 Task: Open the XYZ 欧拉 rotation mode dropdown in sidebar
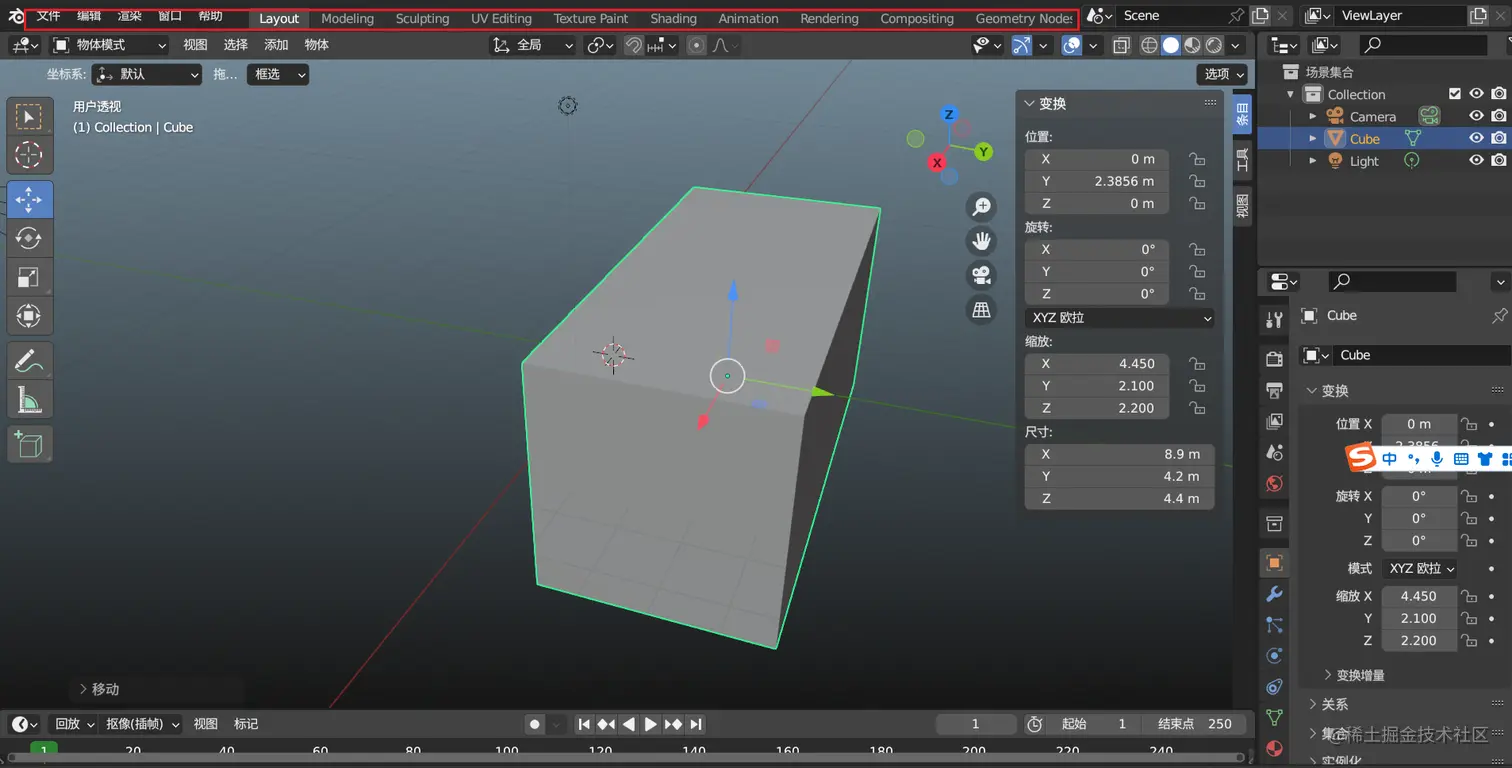point(1120,318)
